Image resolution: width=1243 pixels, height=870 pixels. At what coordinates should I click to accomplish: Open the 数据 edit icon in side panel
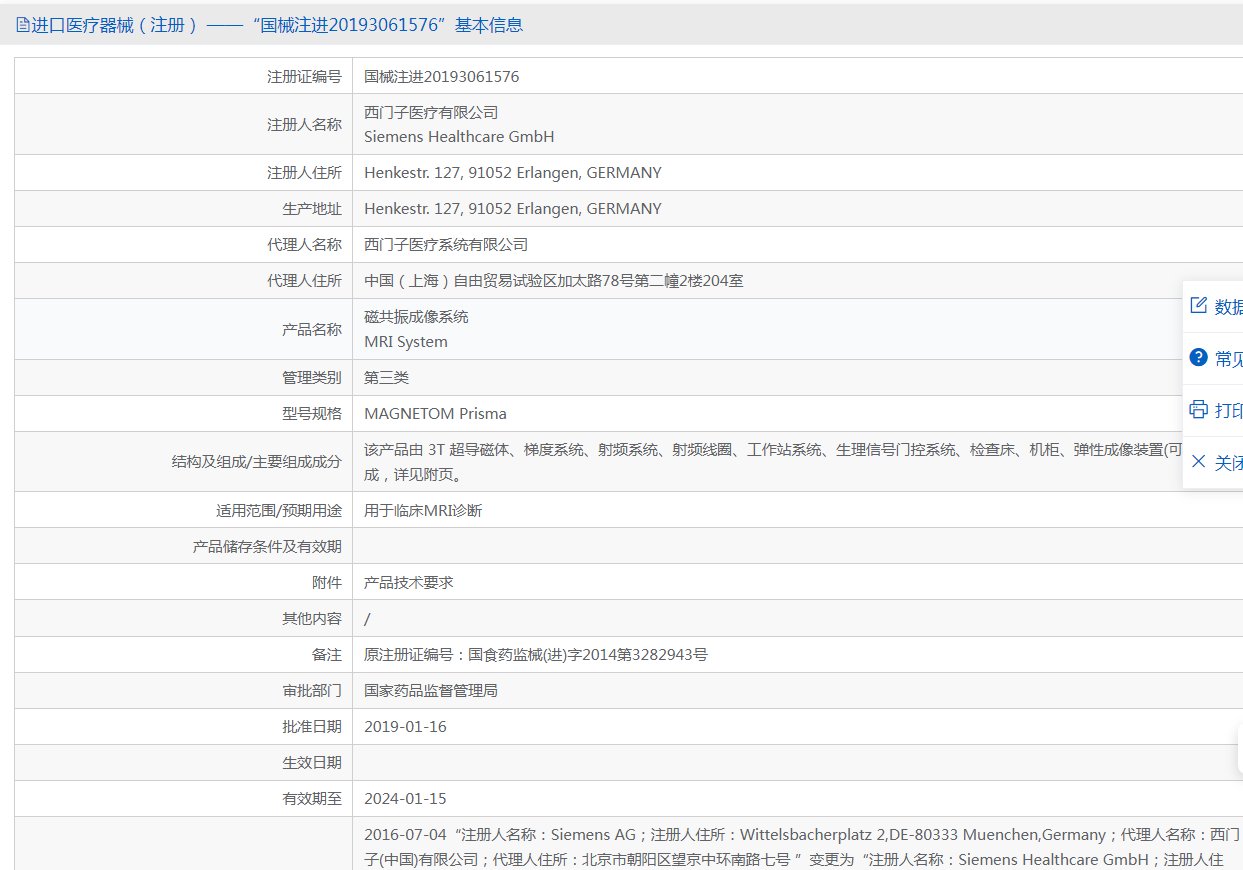tap(1198, 306)
